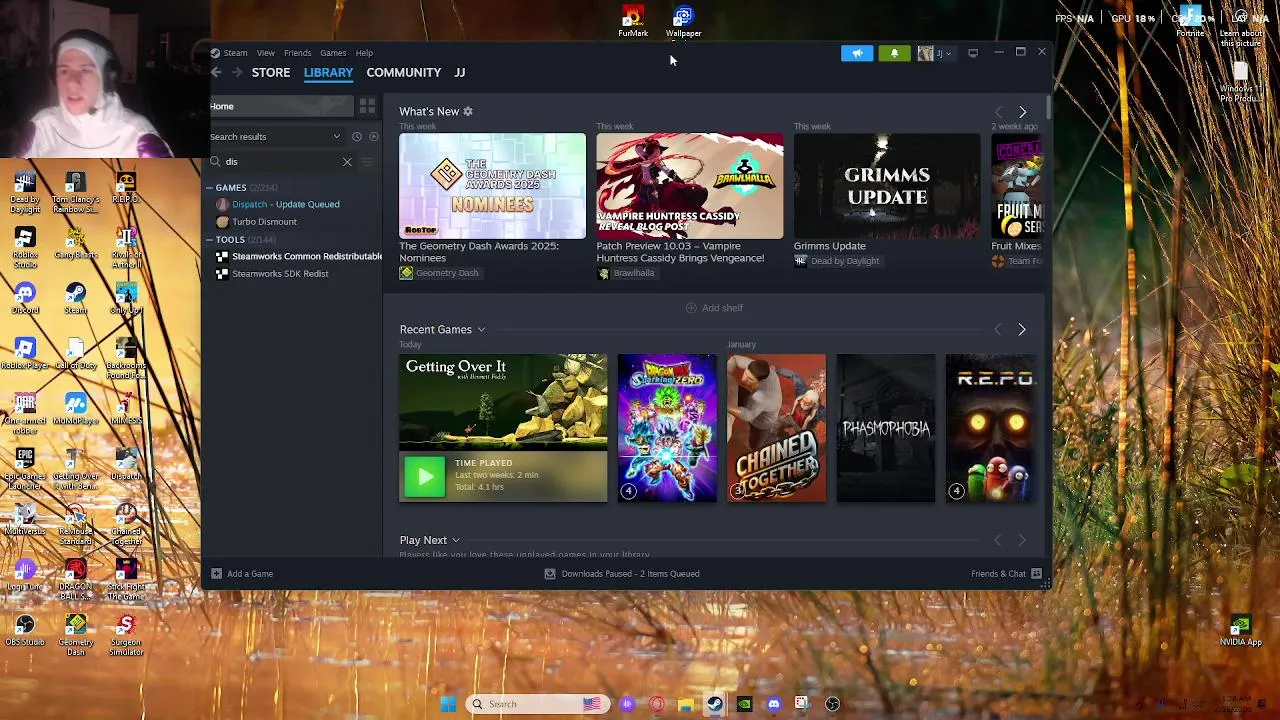The width and height of the screenshot is (1280, 720).
Task: Select Dispatch - Update Queued in library
Action: 286,204
